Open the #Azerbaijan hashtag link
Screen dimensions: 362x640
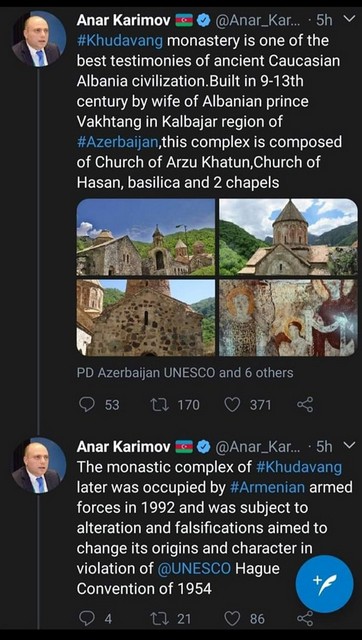tap(117, 142)
